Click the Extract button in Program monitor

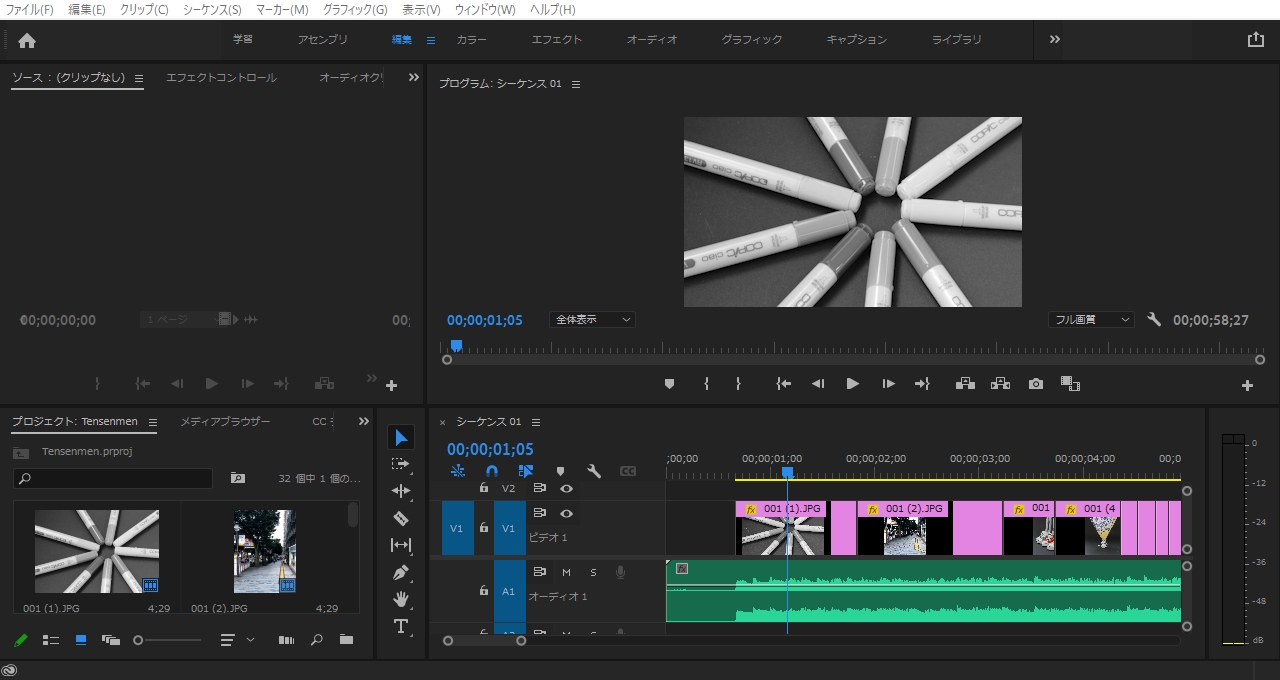1000,384
